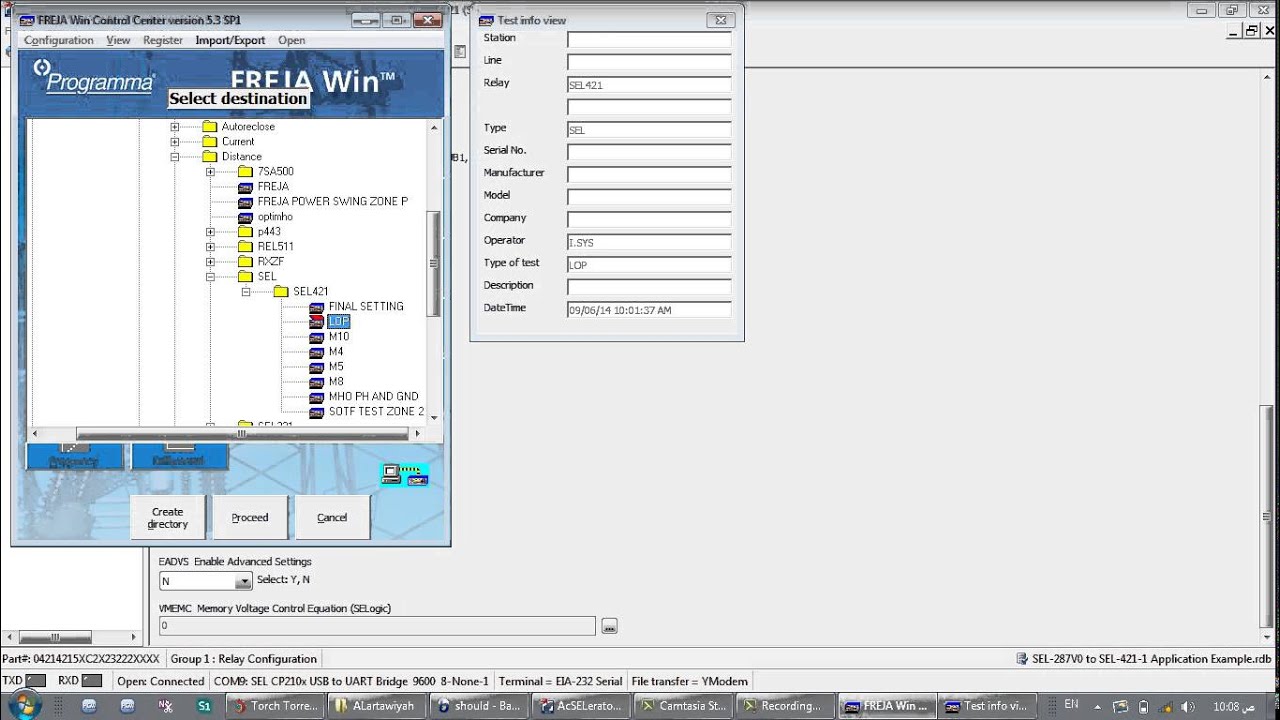Expand the p443 folder node
Image resolution: width=1280 pixels, height=720 pixels.
coord(210,232)
